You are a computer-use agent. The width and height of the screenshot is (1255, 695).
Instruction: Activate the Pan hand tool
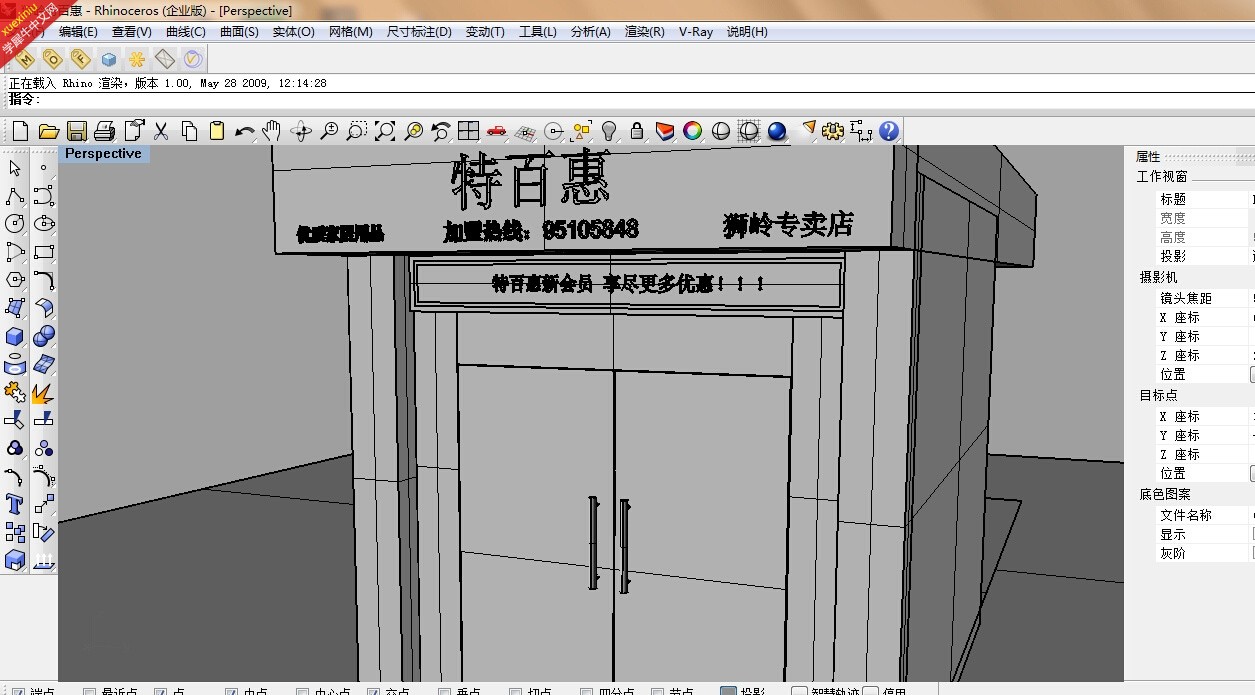click(x=272, y=131)
